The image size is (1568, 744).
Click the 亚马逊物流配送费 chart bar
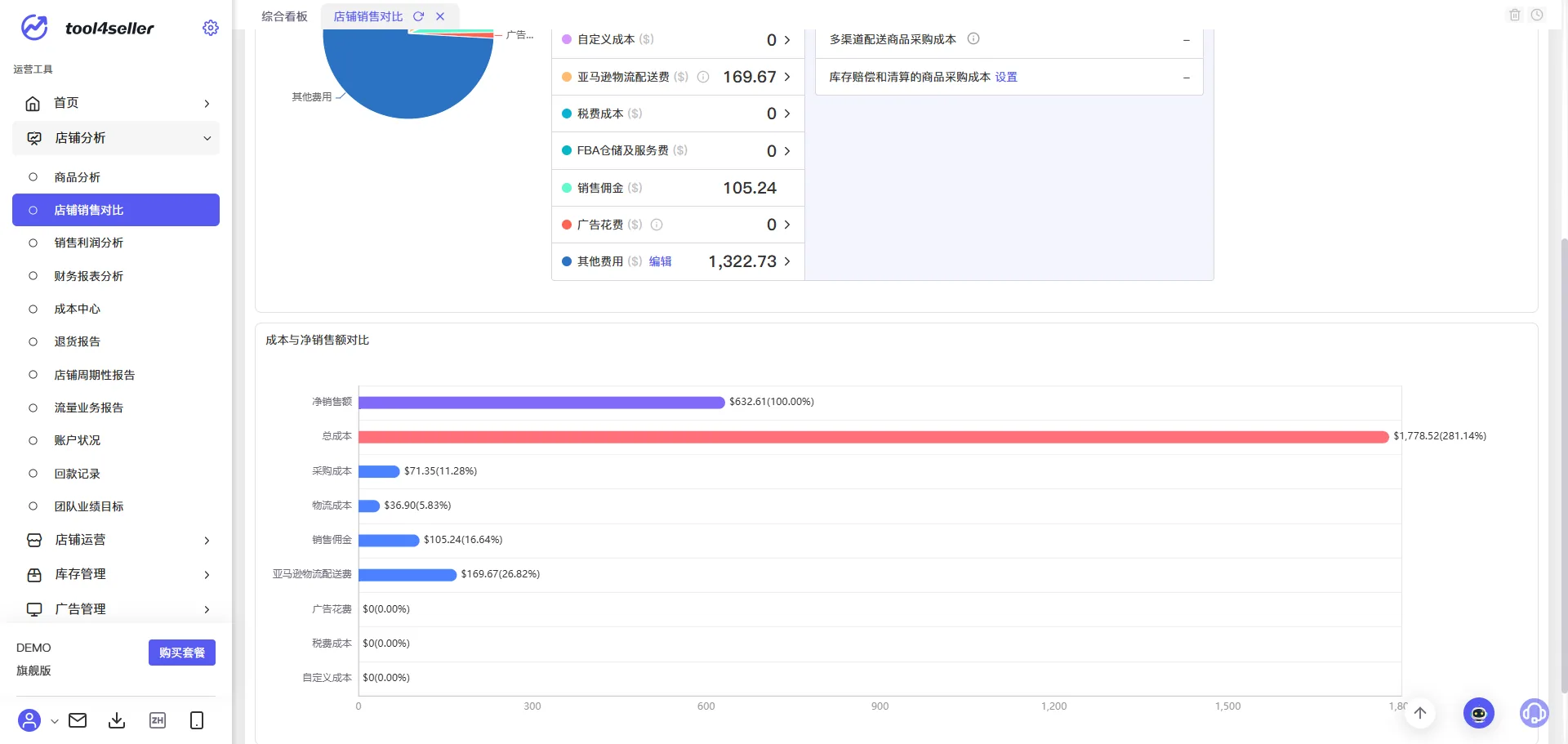(x=408, y=575)
